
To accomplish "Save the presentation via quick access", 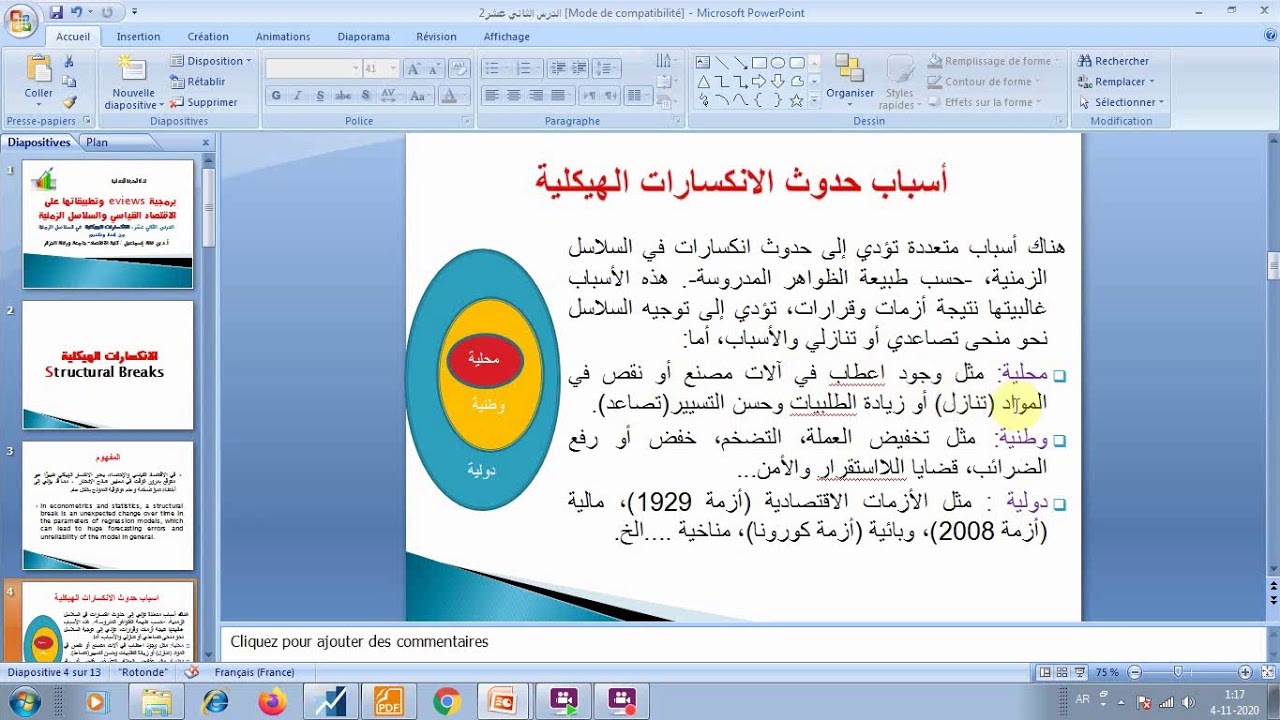I will [56, 13].
